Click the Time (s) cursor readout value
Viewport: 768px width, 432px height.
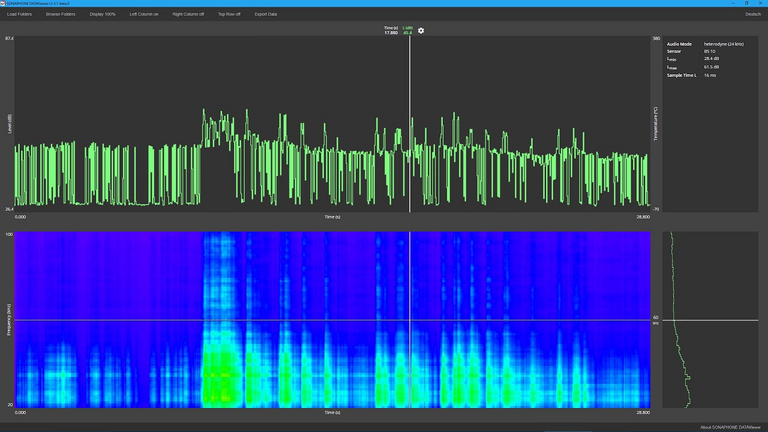[x=391, y=33]
